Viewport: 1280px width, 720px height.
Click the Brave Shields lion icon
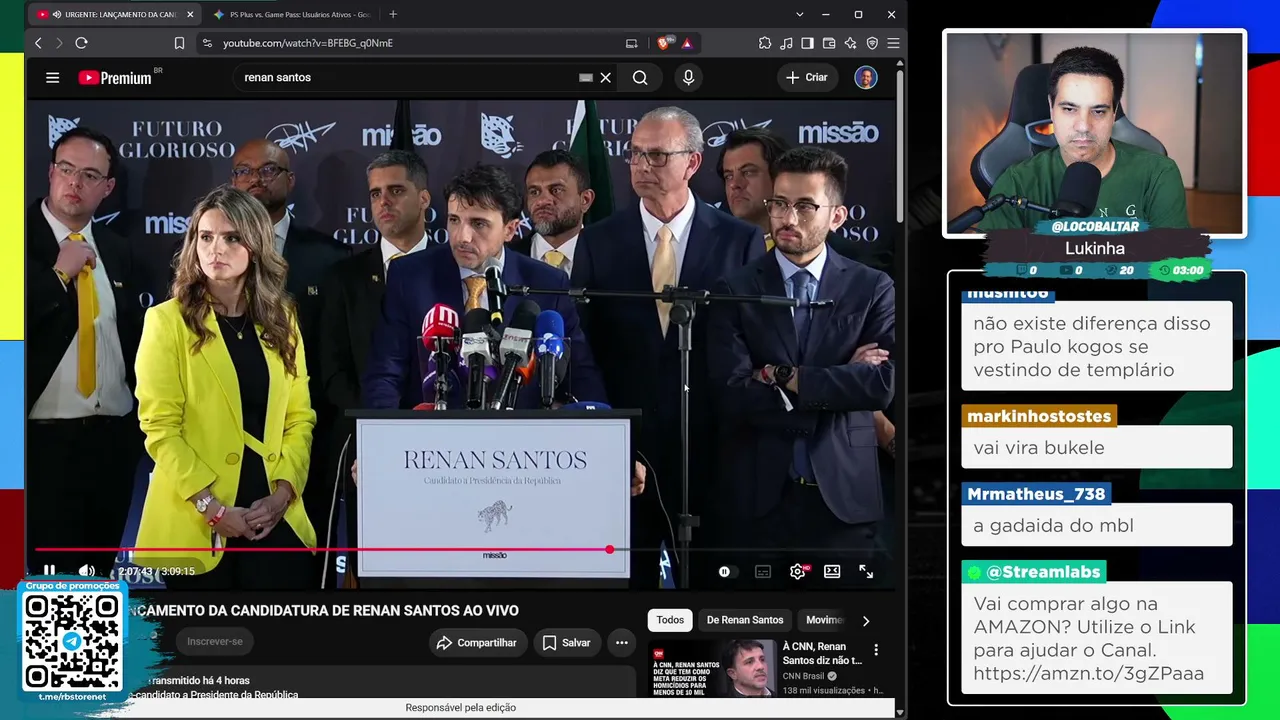pyautogui.click(x=663, y=43)
